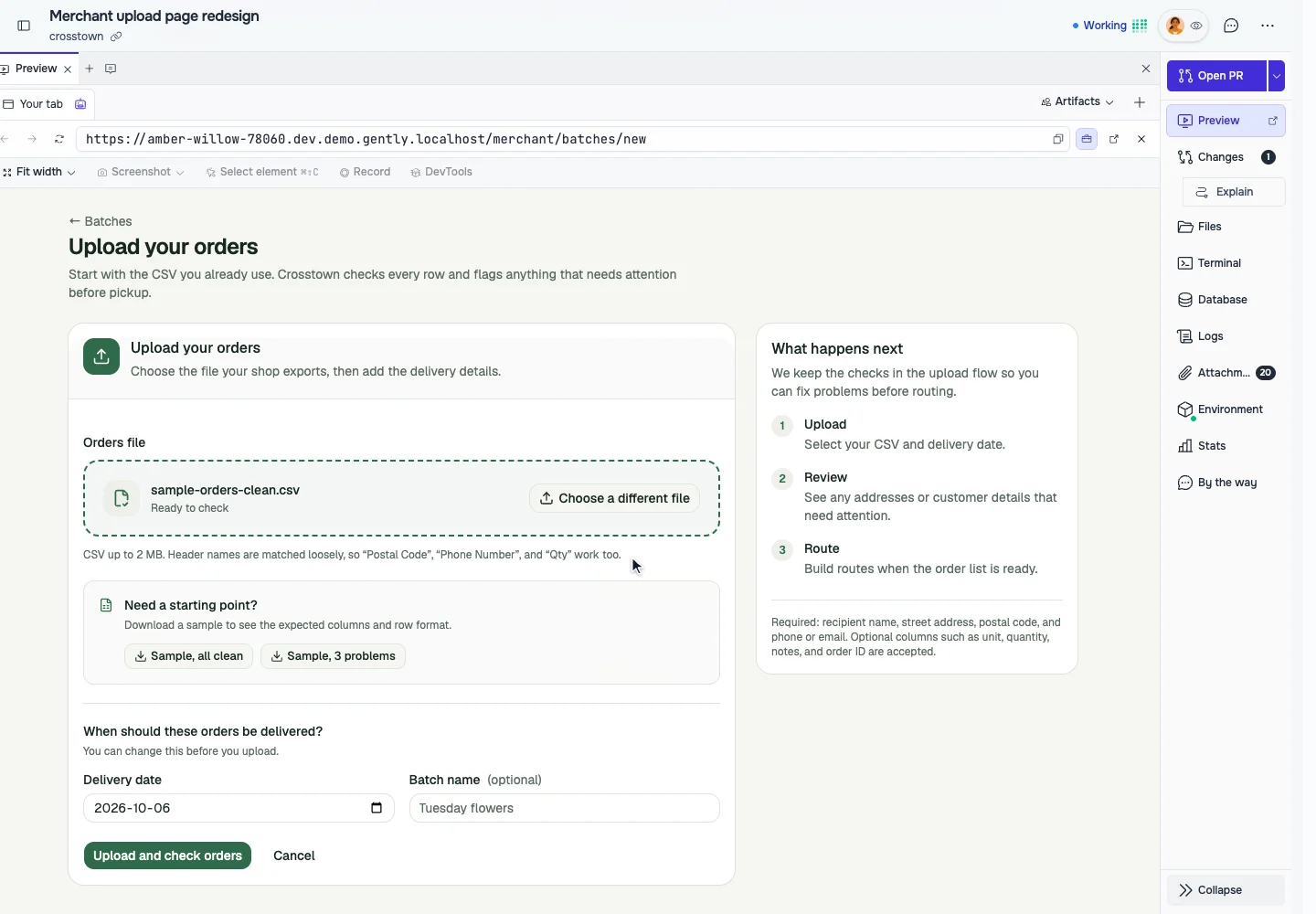Expand the Fit width dropdown

pyautogui.click(x=39, y=172)
